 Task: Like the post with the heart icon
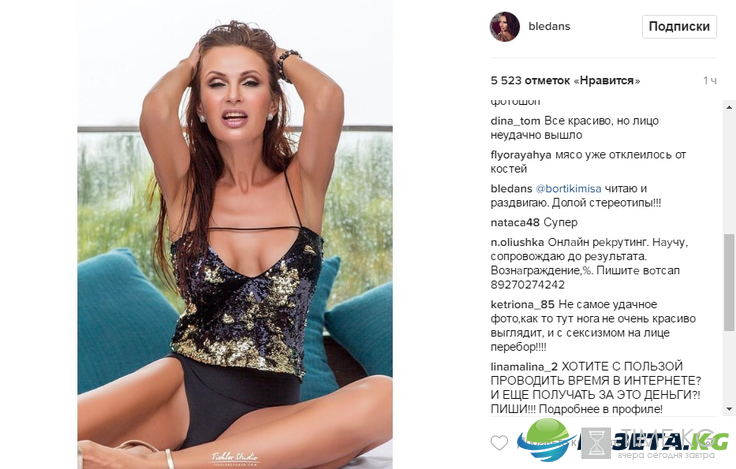point(499,443)
